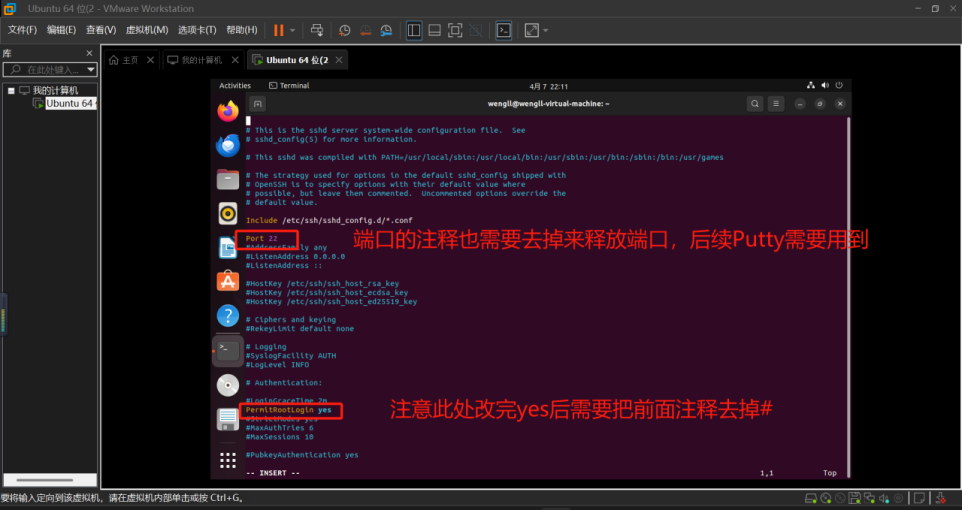Collapse the 我的计算机 tree node
This screenshot has height=510, width=962.
[11, 90]
